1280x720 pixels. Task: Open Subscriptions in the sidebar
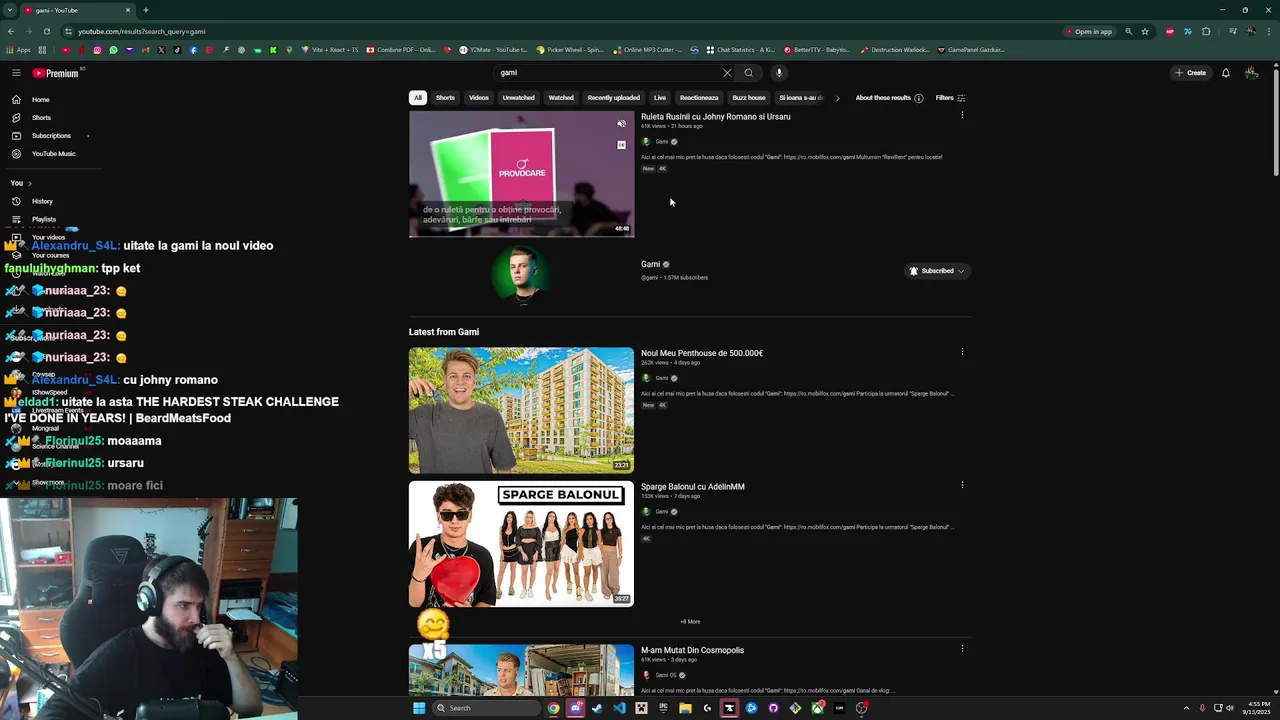50,136
